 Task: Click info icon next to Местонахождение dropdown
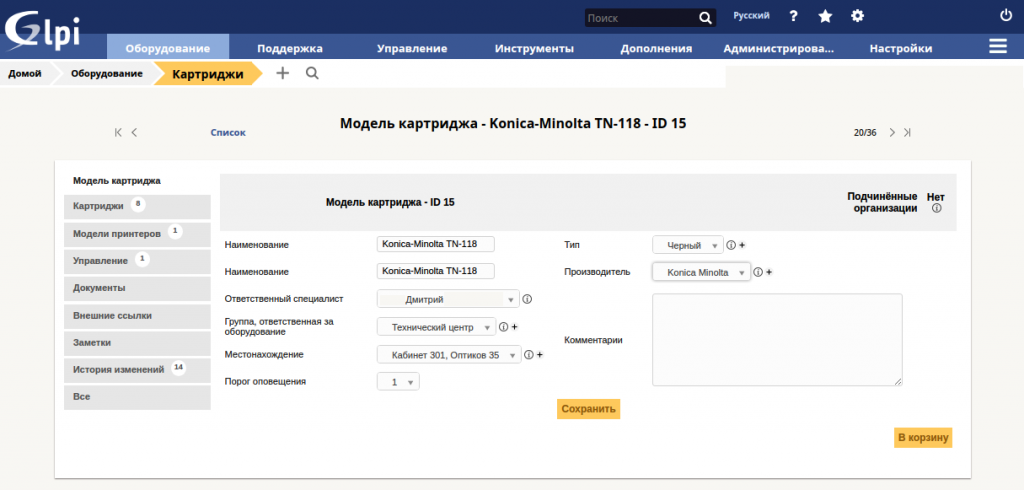point(529,355)
